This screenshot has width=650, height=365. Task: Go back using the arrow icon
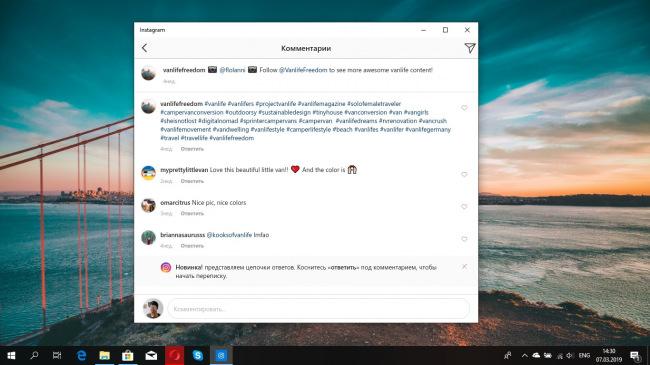tap(144, 48)
